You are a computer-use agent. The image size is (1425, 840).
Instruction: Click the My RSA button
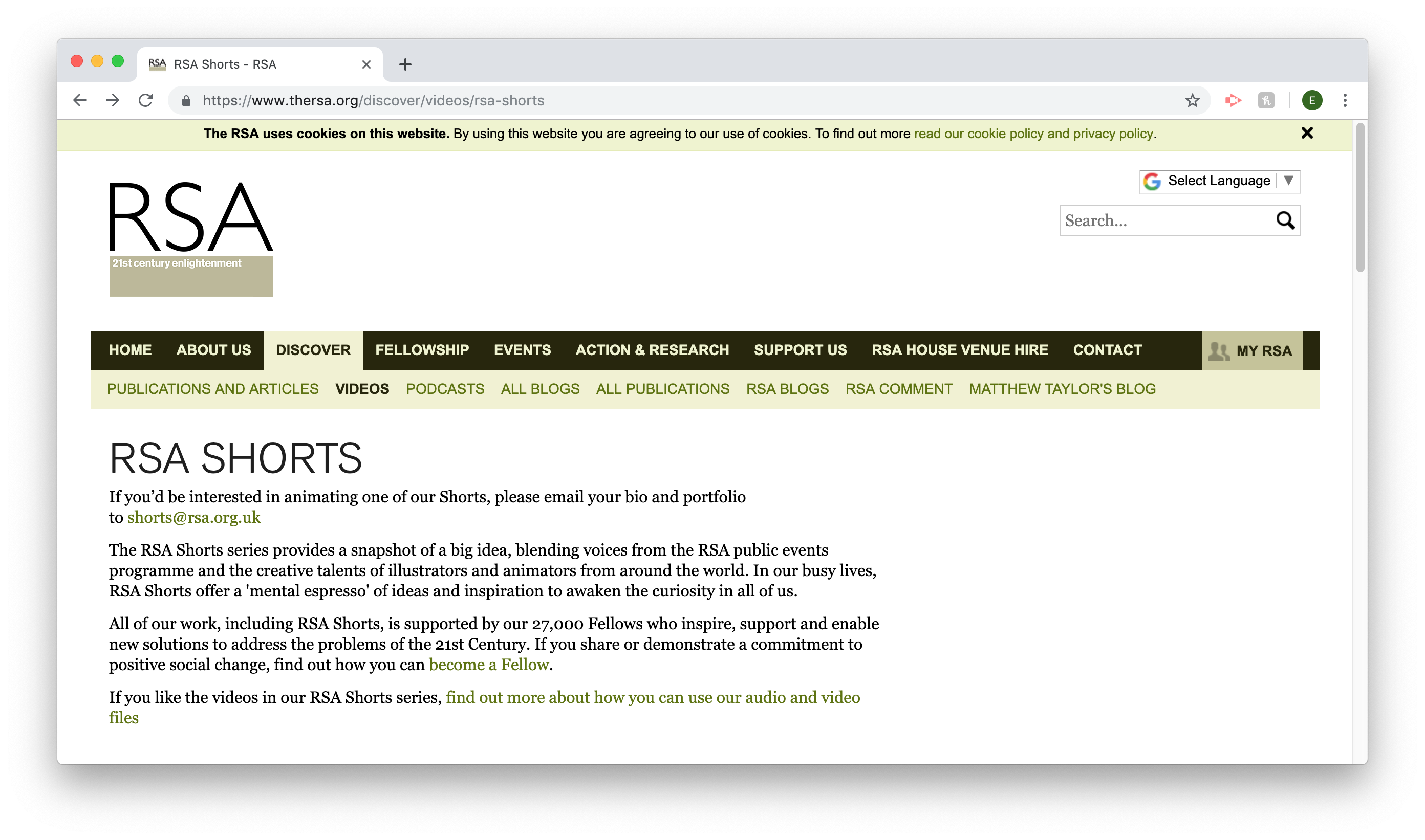1251,351
